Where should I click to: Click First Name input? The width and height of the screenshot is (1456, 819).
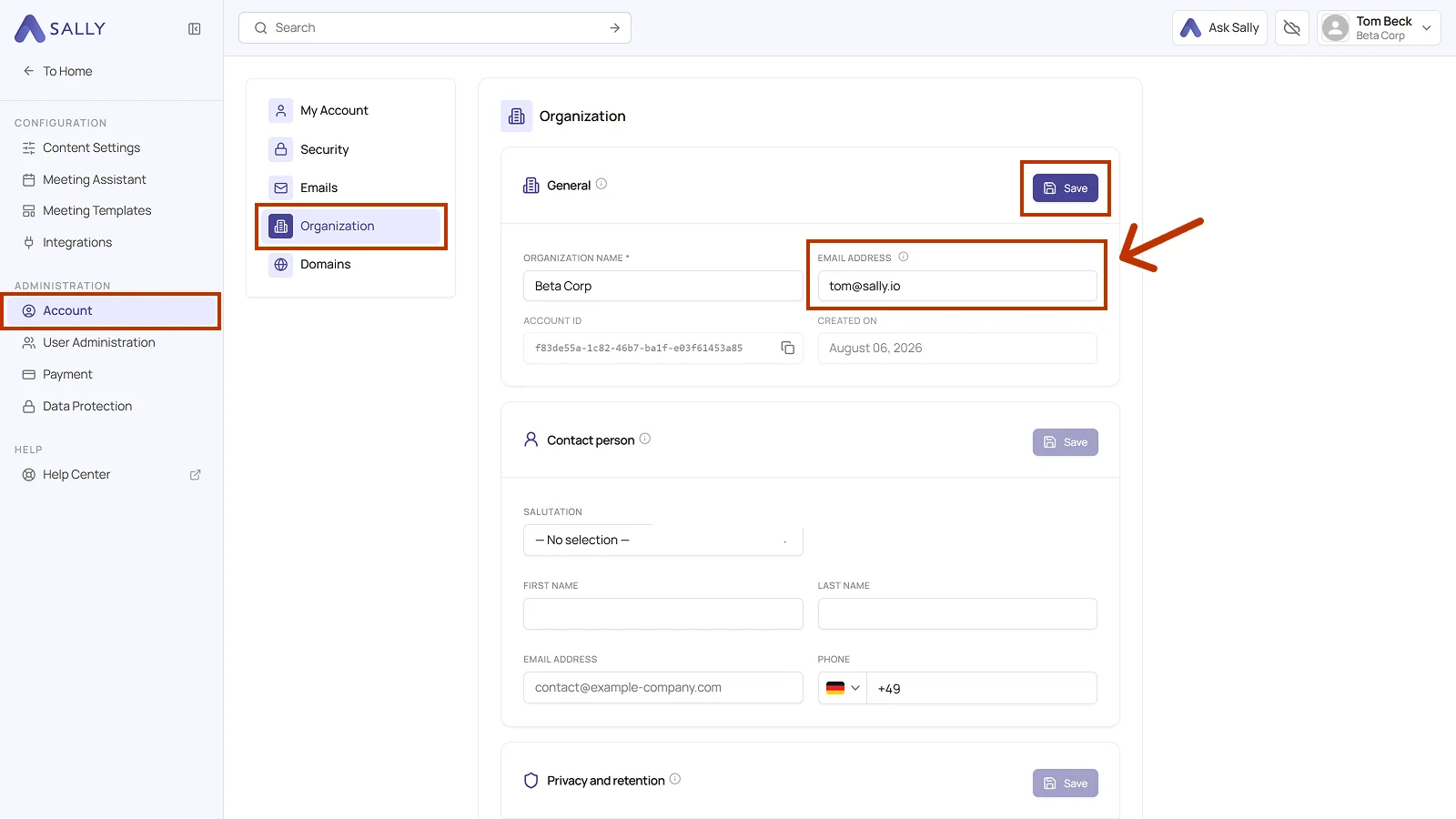click(x=662, y=613)
